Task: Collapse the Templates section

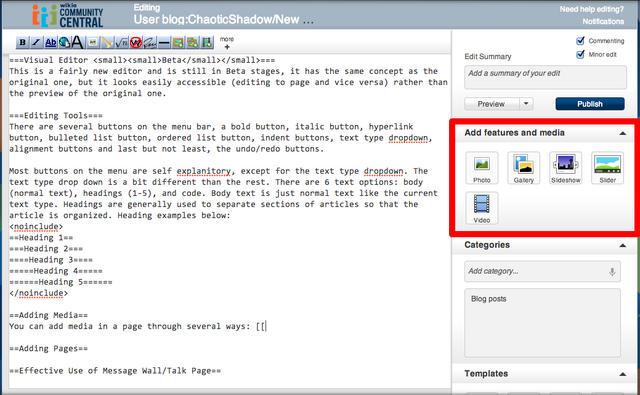Action: click(x=622, y=374)
